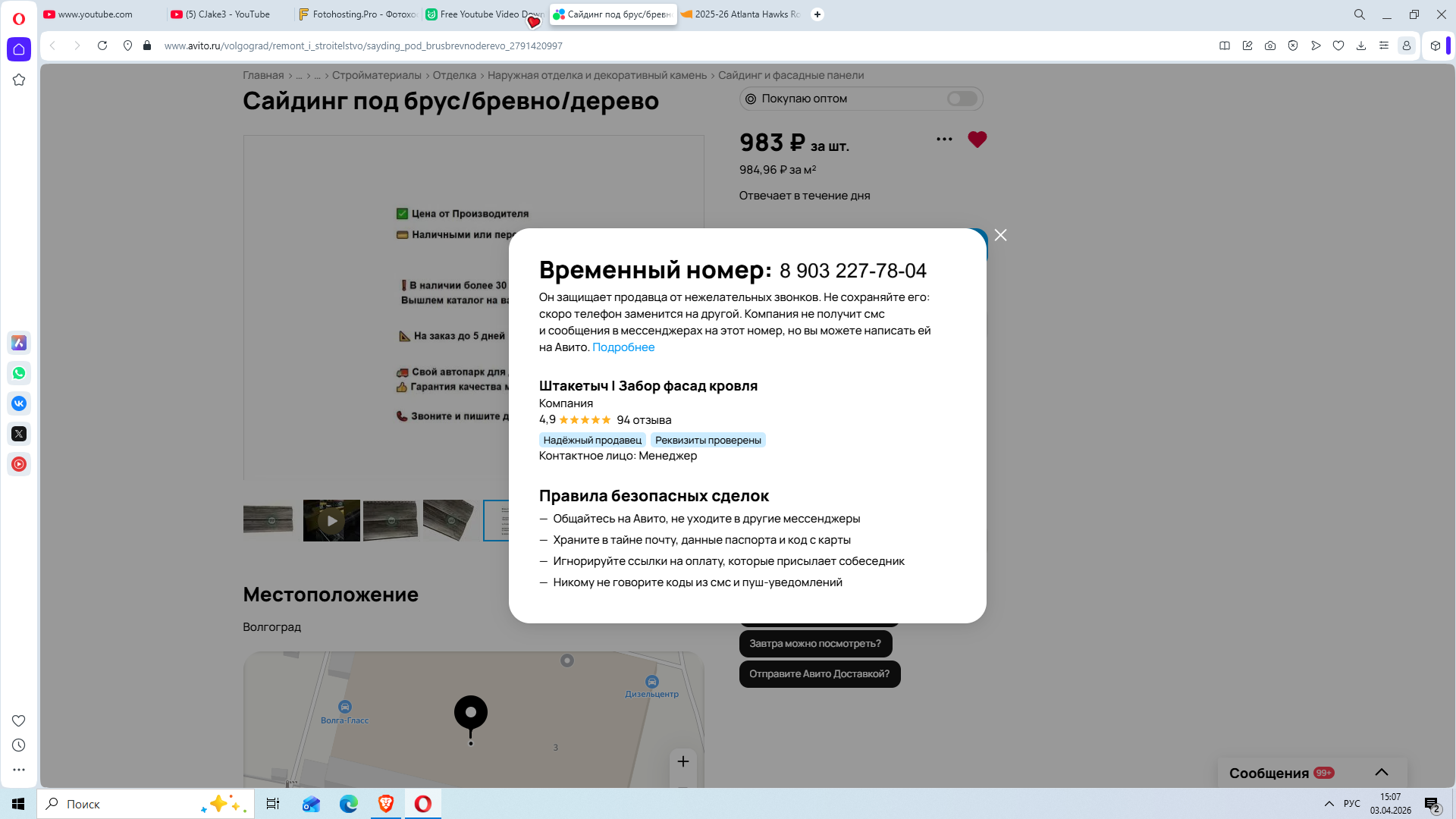Open Opera snapshot camera icon

pyautogui.click(x=1270, y=45)
